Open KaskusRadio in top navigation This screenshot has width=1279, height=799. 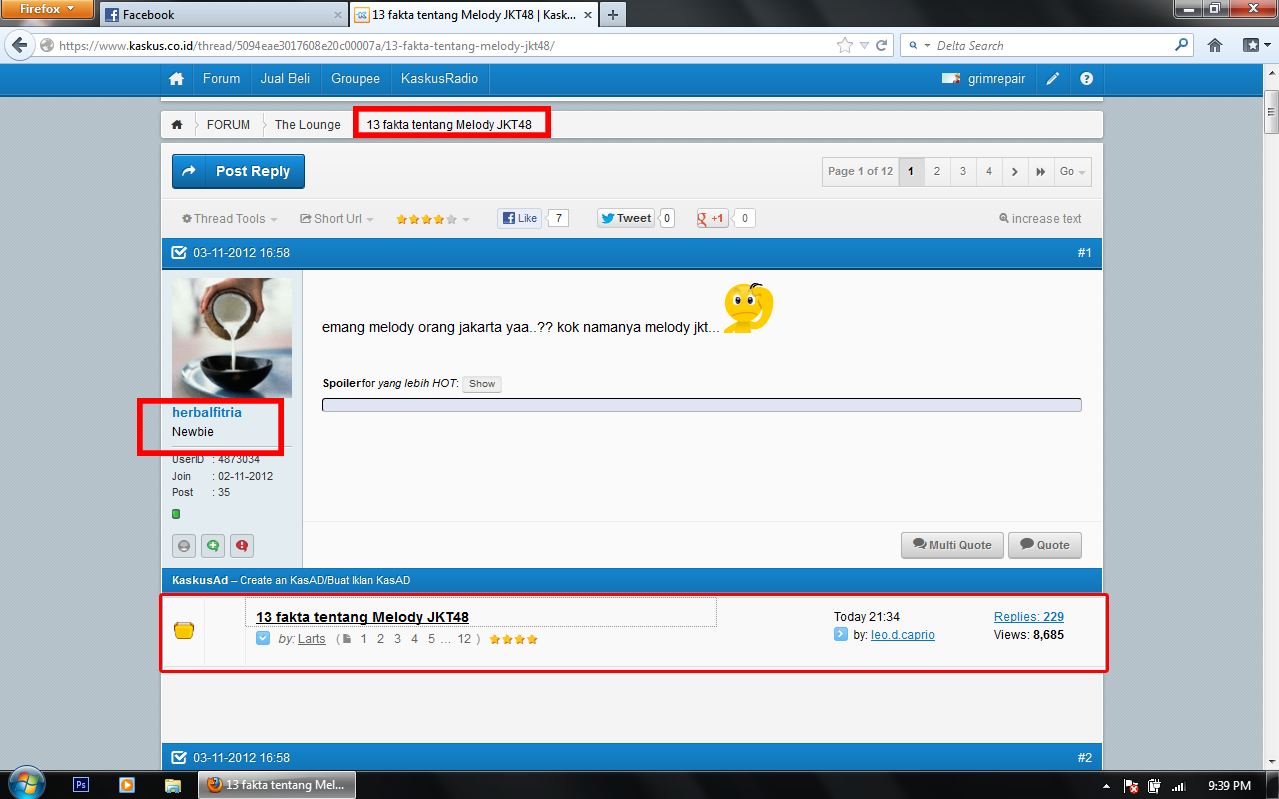click(439, 79)
